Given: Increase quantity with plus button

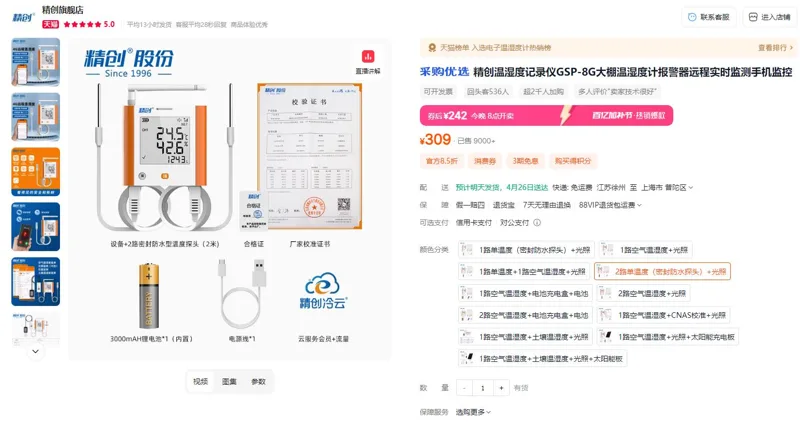Looking at the screenshot, I should pyautogui.click(x=501, y=388).
